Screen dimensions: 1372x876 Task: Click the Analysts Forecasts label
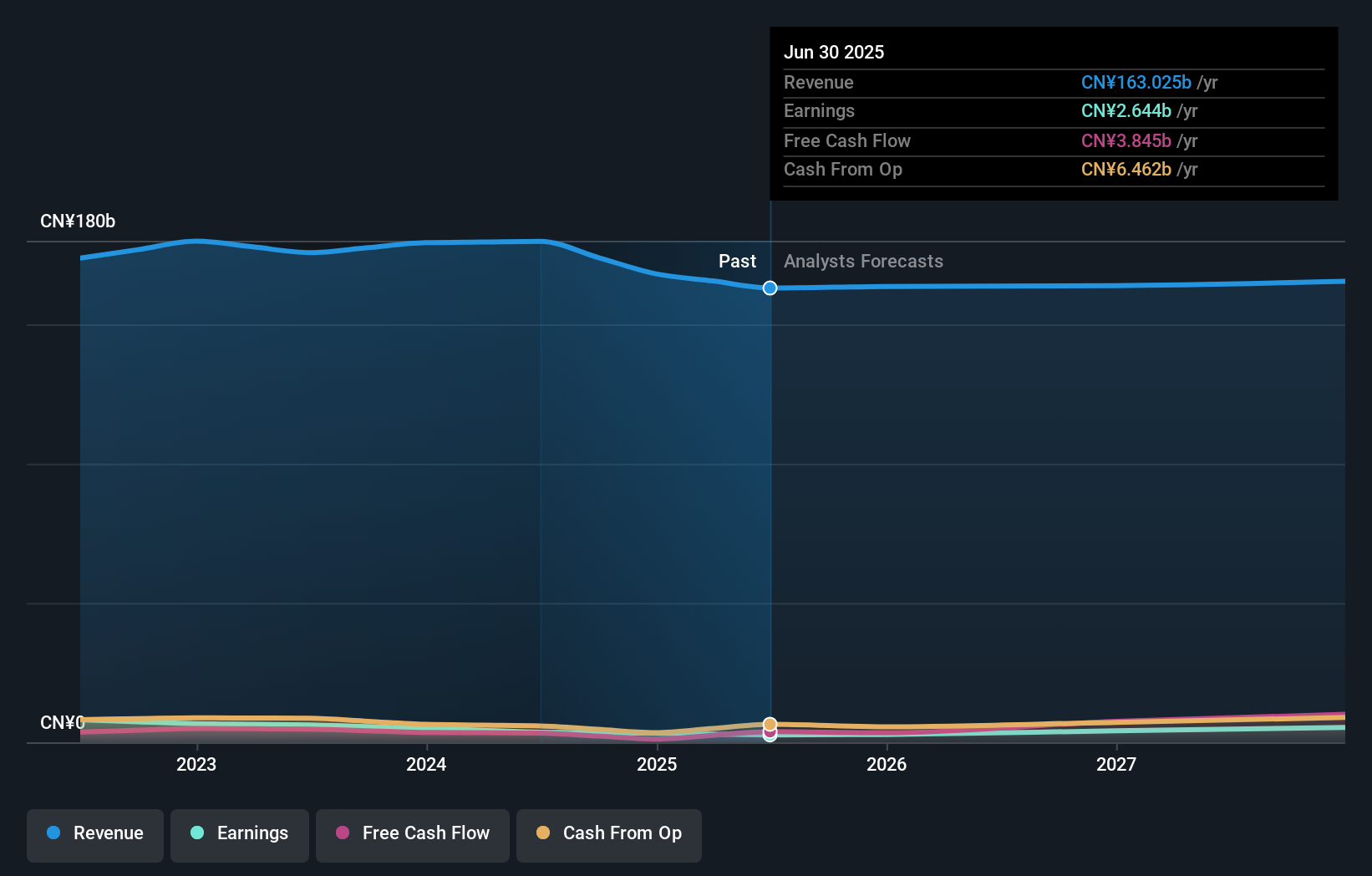point(863,261)
